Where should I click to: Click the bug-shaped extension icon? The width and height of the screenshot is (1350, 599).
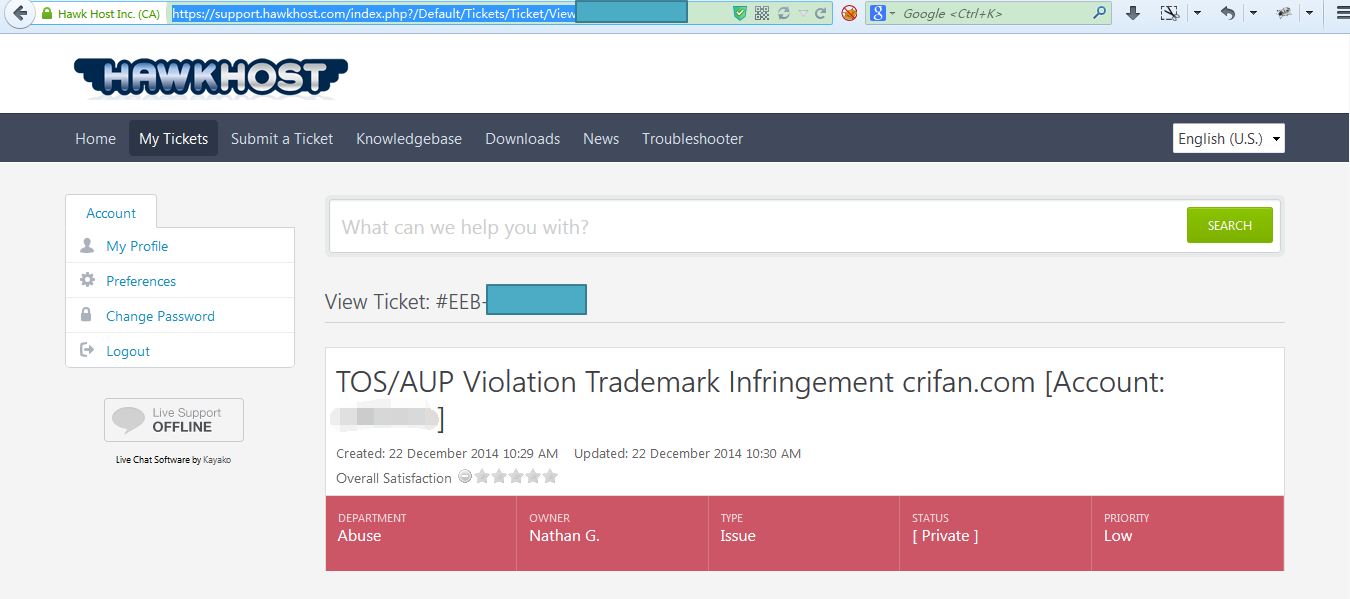click(x=1285, y=14)
